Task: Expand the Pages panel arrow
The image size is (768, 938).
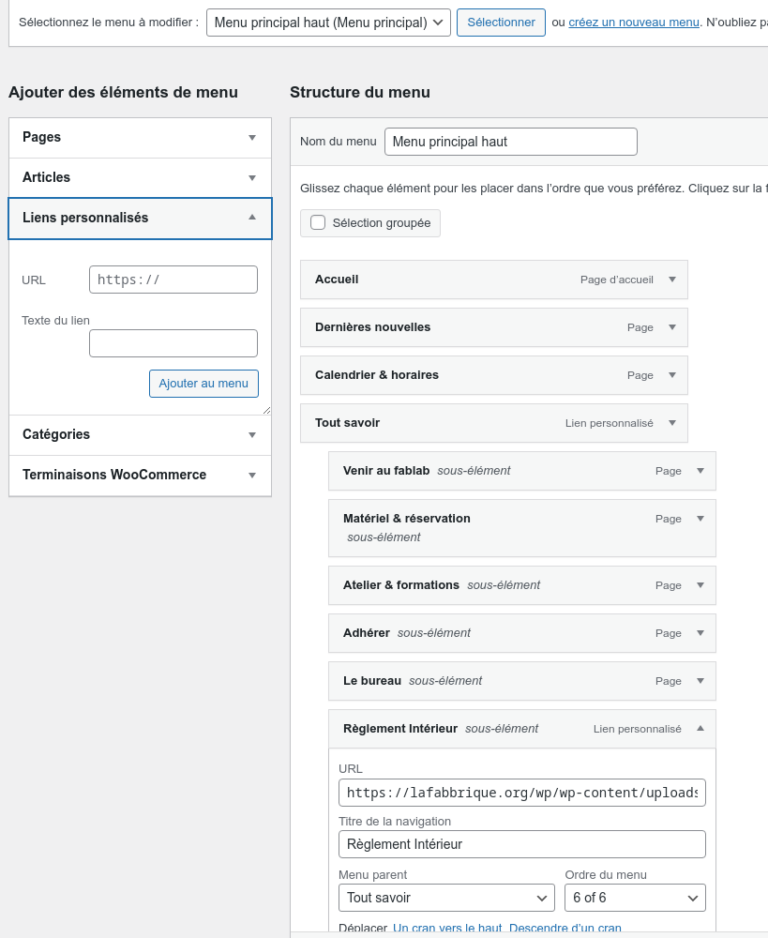Action: click(x=252, y=138)
